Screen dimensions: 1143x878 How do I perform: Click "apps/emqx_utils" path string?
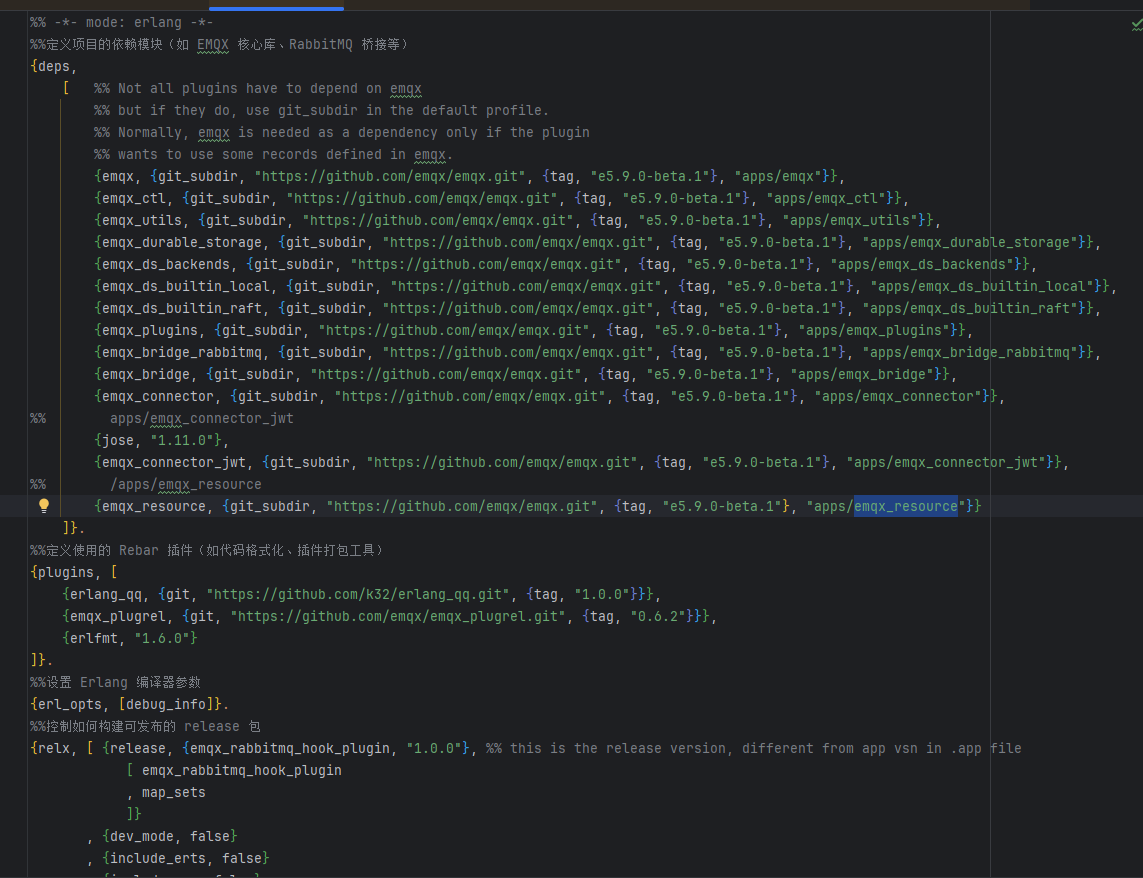click(851, 220)
